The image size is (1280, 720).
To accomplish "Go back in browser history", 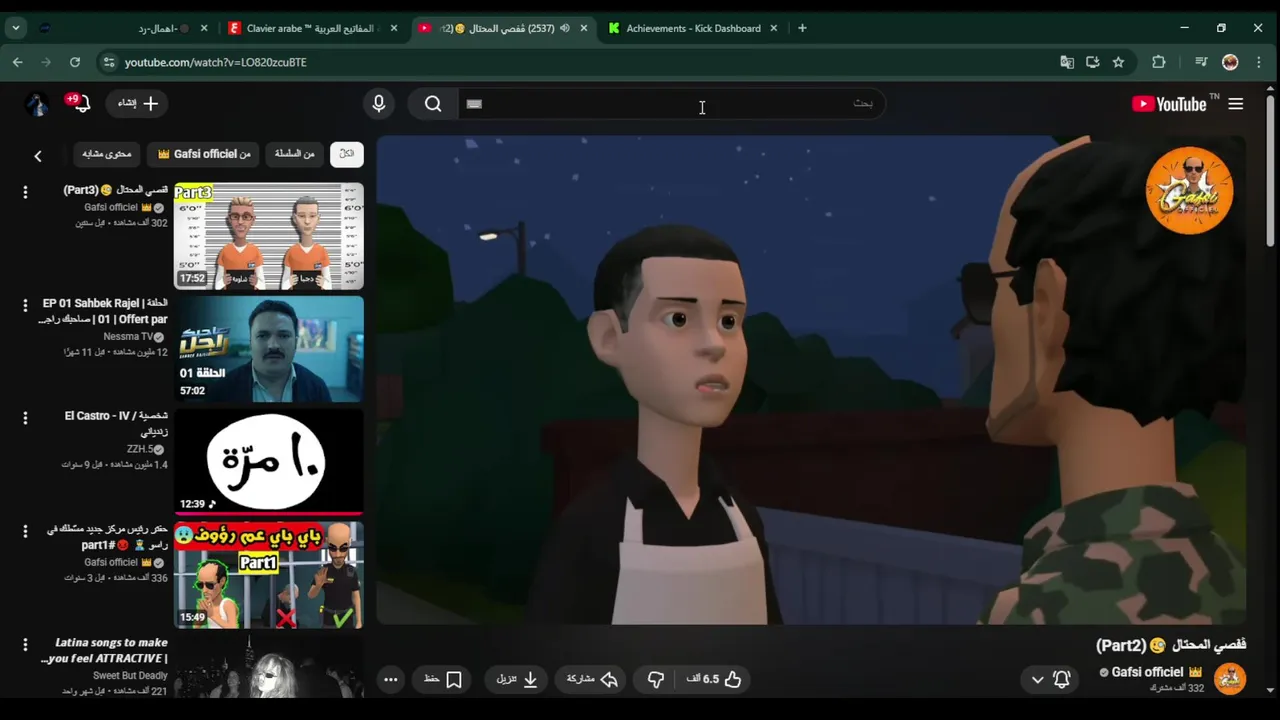I will coord(18,62).
